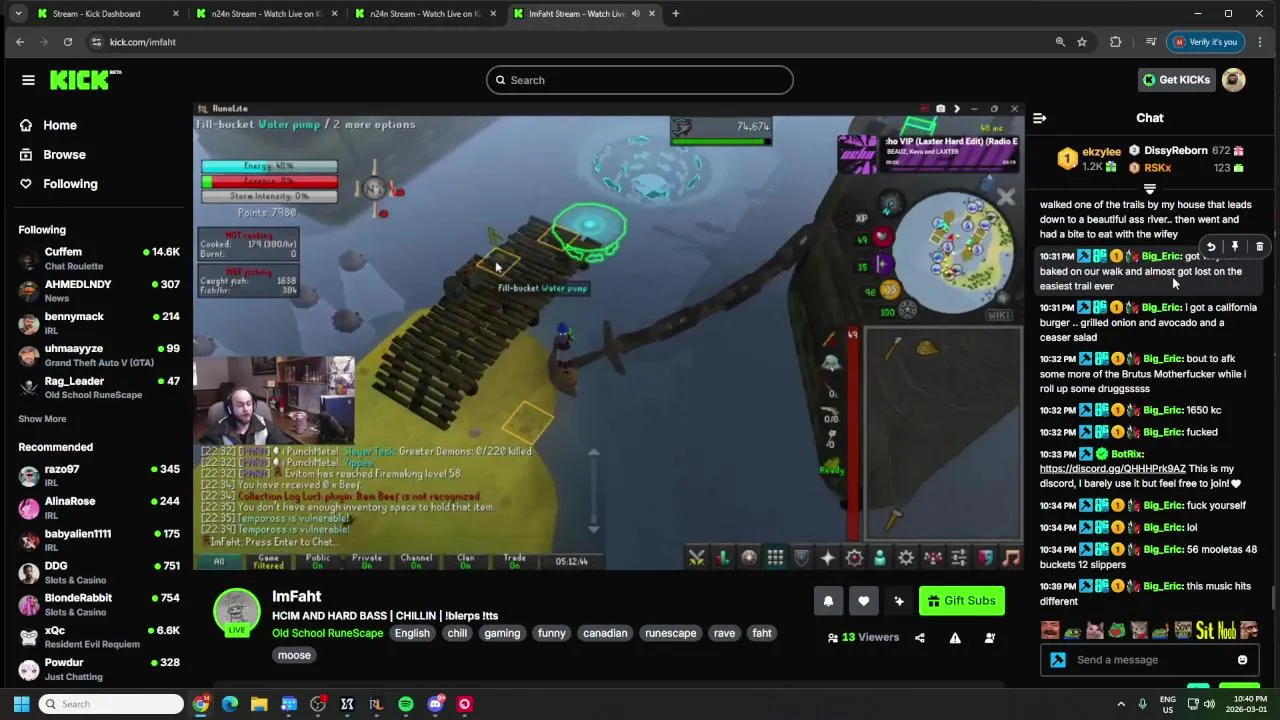Delete the hovered Big_Eric chat message
The height and width of the screenshot is (720, 1280).
coord(1259,247)
